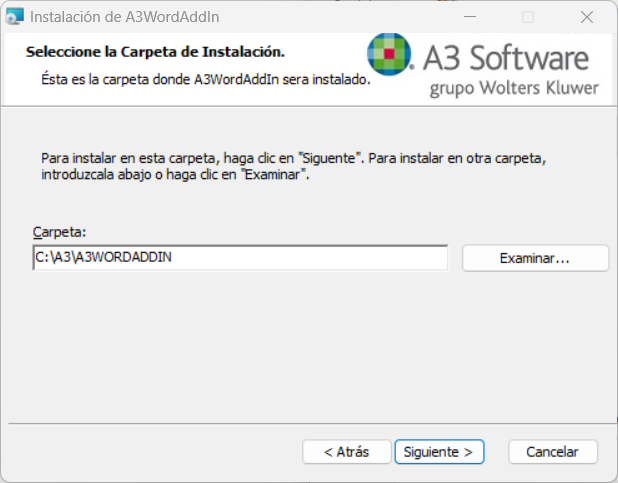The width and height of the screenshot is (618, 483).
Task: Click the 'A3 Software' brand text
Action: click(x=506, y=58)
